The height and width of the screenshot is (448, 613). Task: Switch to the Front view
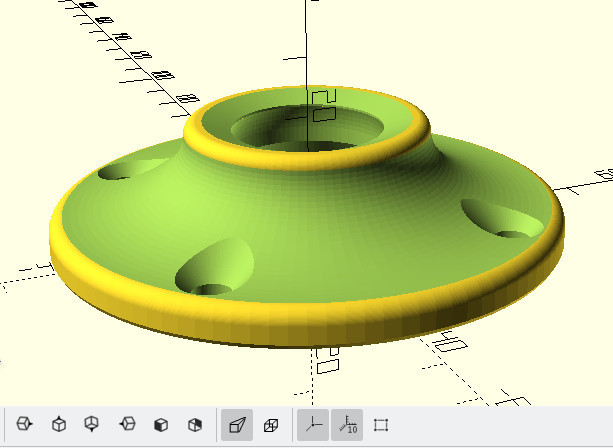(x=160, y=425)
